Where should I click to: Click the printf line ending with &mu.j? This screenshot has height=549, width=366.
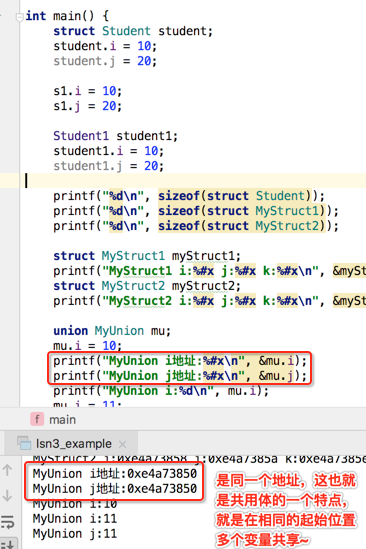180,376
